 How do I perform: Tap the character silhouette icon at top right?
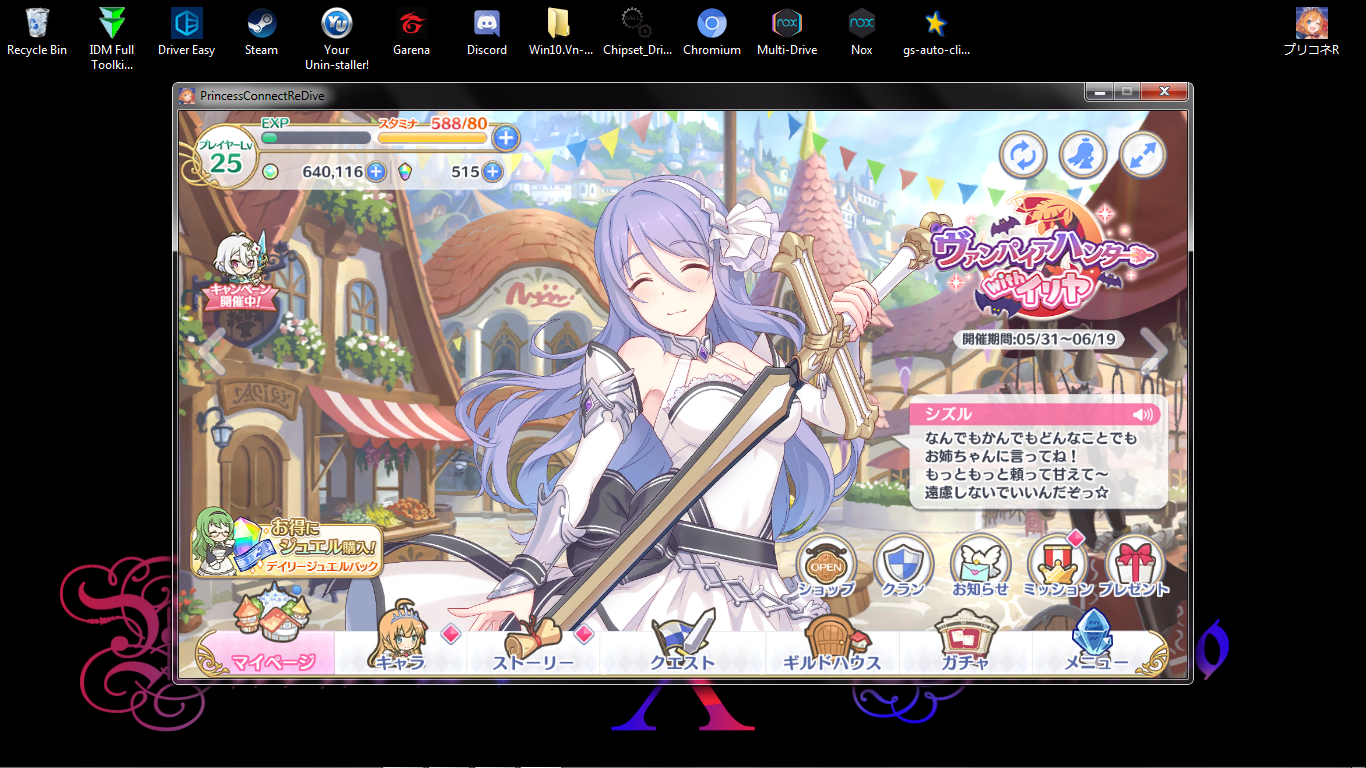click(x=1083, y=156)
